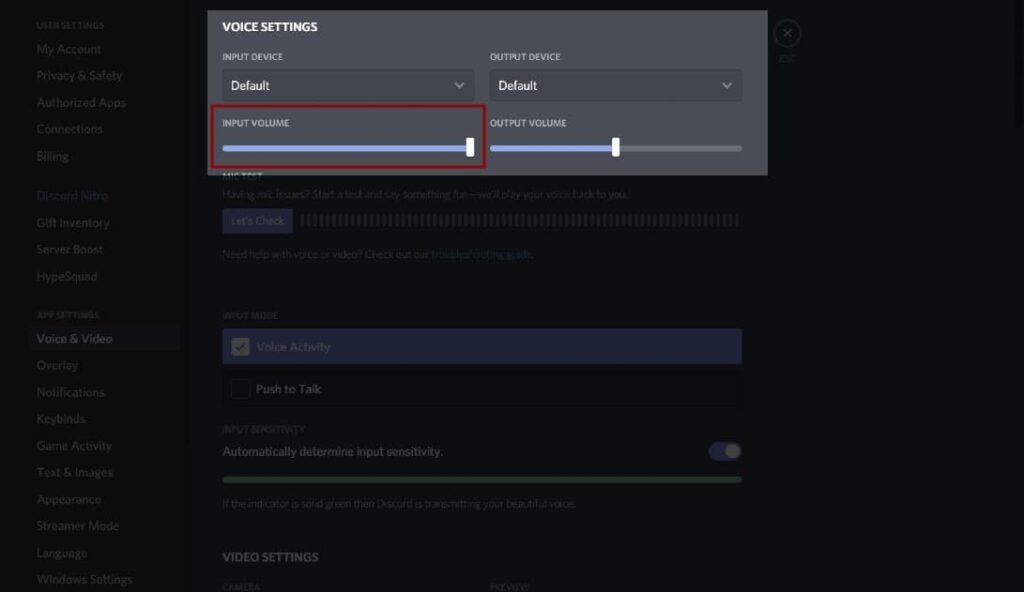The width and height of the screenshot is (1024, 592).
Task: Click the Output Volume slider handle
Action: point(615,148)
